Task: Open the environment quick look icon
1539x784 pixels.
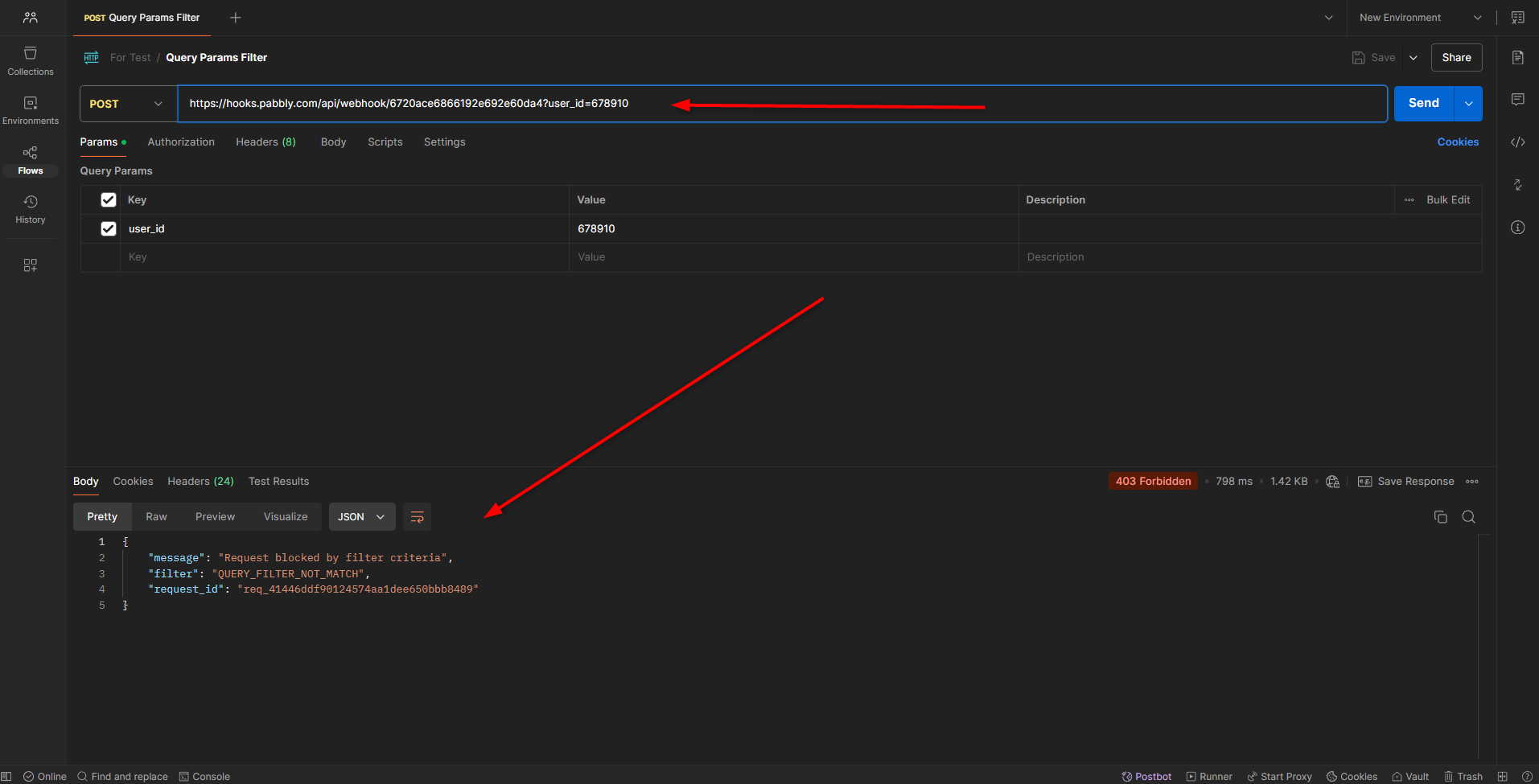Action: click(x=1517, y=18)
